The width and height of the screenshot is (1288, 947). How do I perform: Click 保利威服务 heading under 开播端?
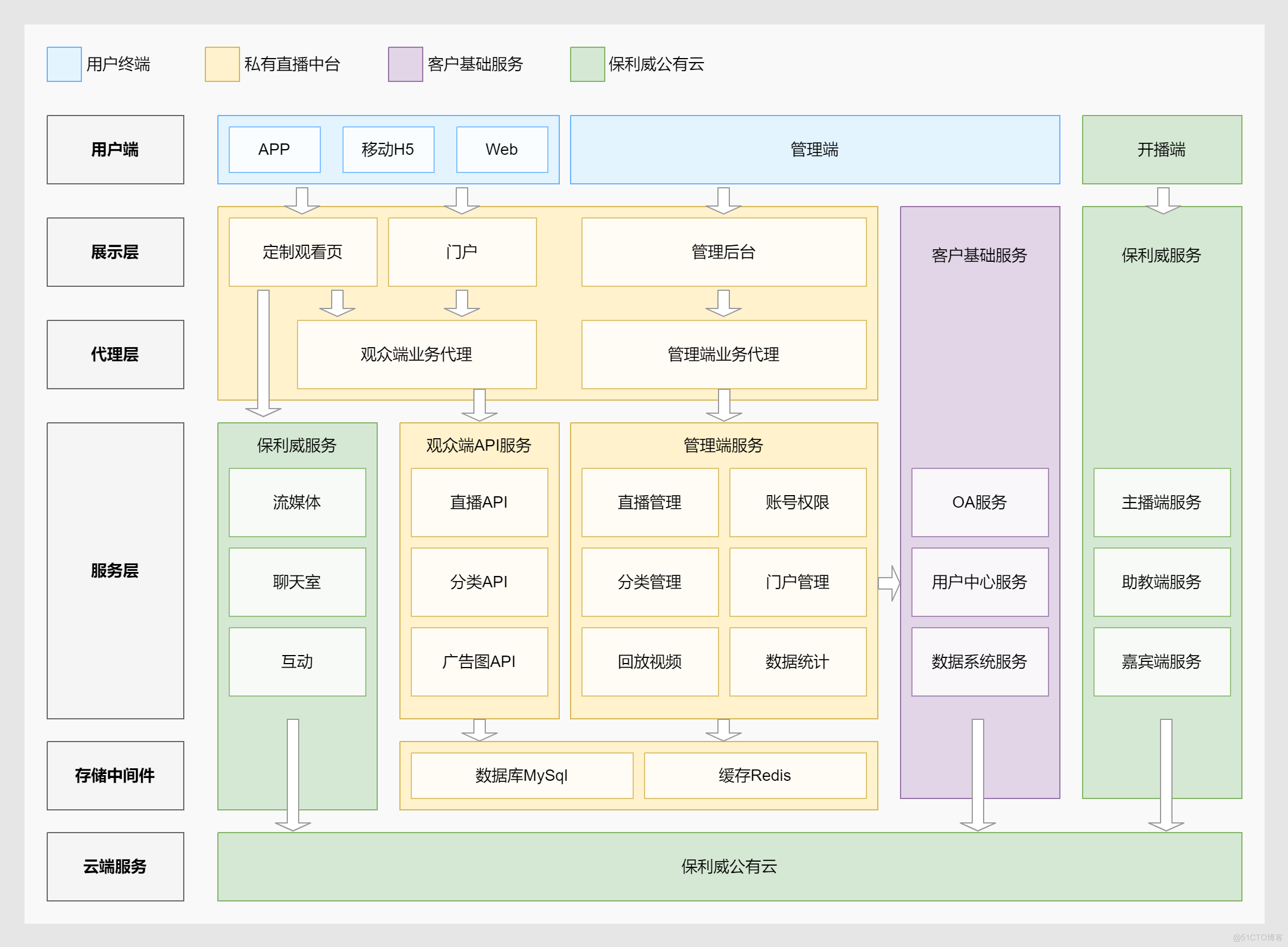tap(1161, 255)
